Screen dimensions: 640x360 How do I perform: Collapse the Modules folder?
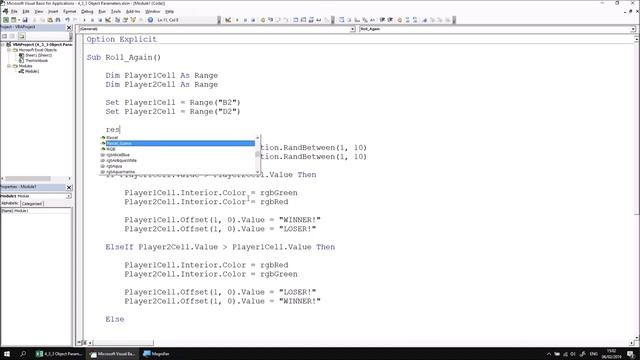pyautogui.click(x=9, y=66)
